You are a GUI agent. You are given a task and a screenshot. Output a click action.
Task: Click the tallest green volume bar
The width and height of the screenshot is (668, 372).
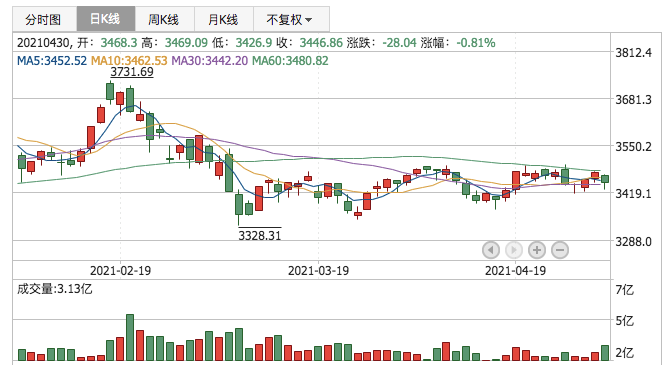[x=130, y=337]
